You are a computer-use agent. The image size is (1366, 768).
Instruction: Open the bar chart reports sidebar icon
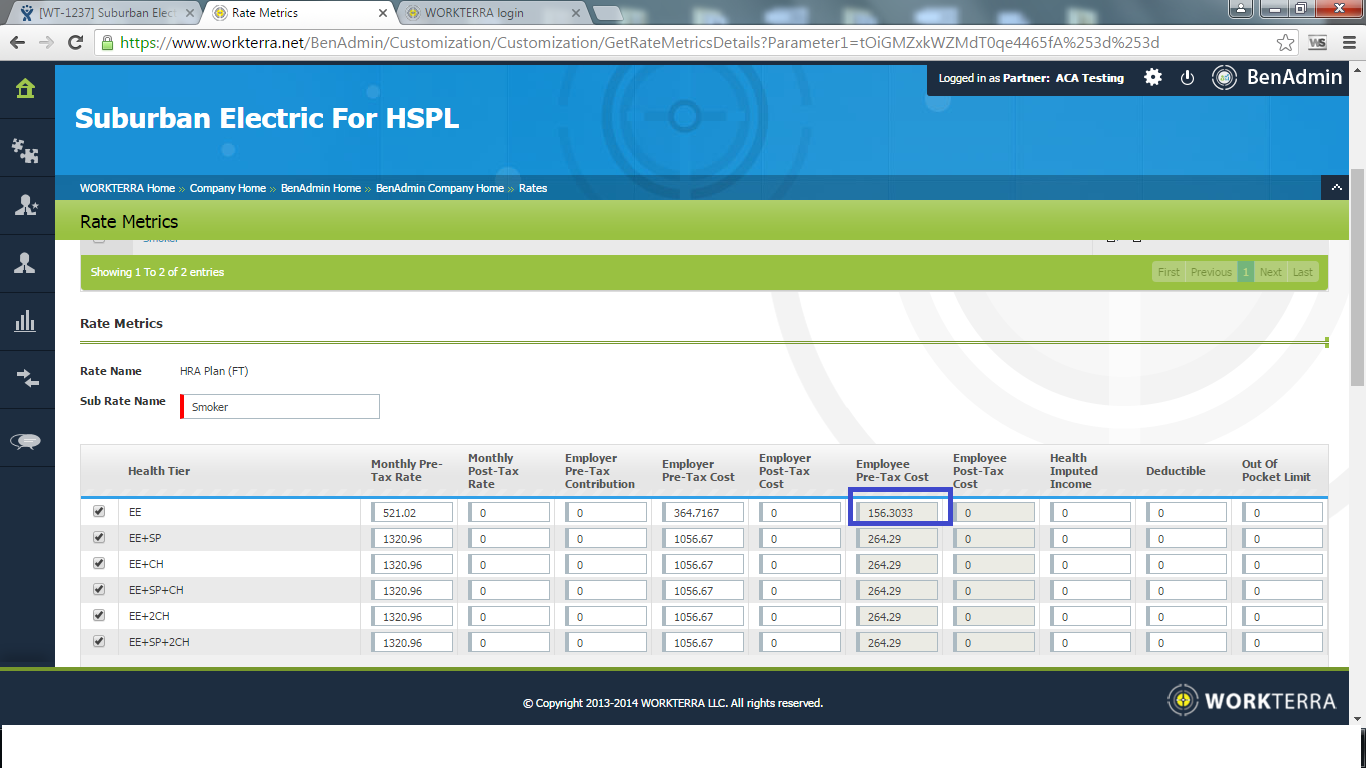(25, 321)
